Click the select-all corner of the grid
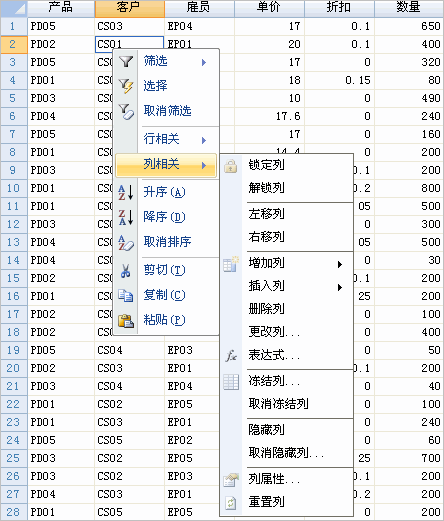Image resolution: width=444 pixels, height=521 pixels. 14,8
